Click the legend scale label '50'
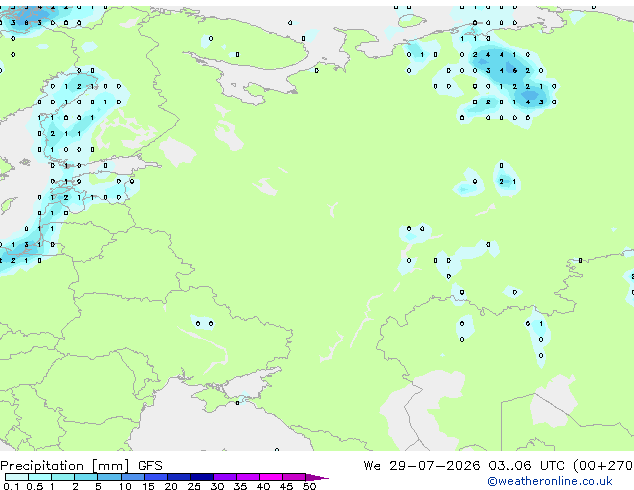Screen dimensions: 634x490 pyautogui.click(x=310, y=486)
